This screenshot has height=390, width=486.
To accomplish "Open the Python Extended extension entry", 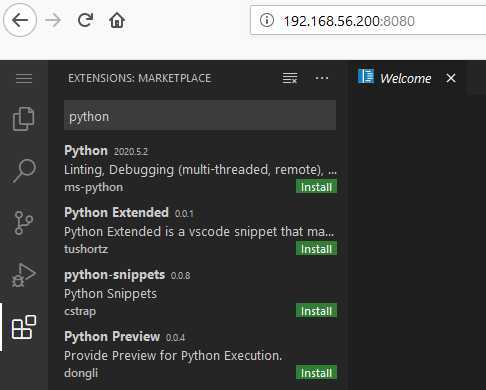I will [x=200, y=230].
